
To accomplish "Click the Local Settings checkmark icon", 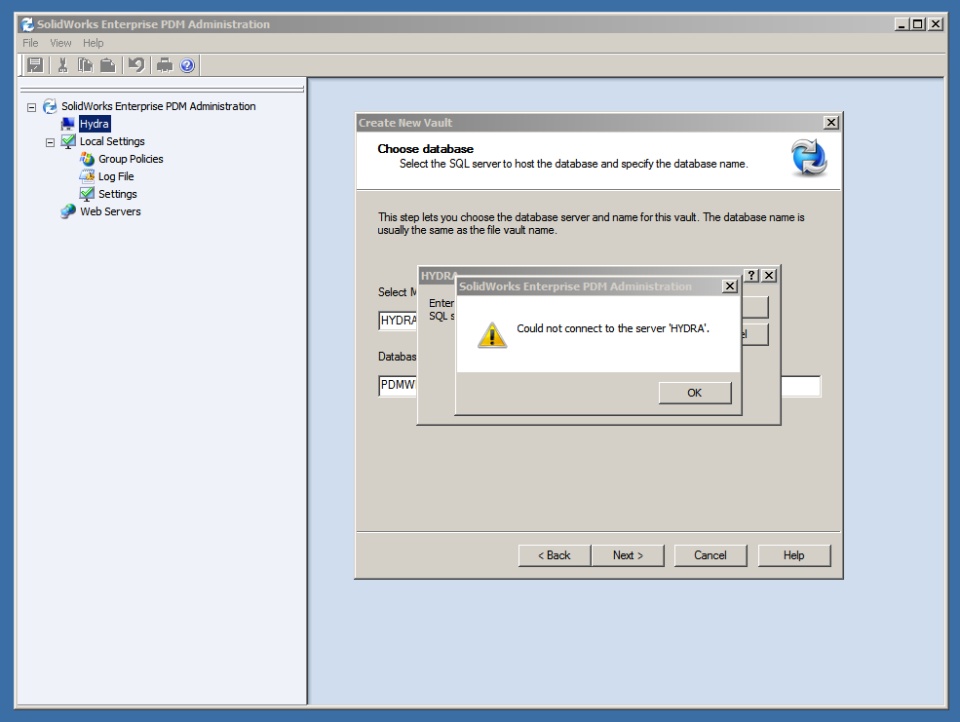I will (x=68, y=141).
